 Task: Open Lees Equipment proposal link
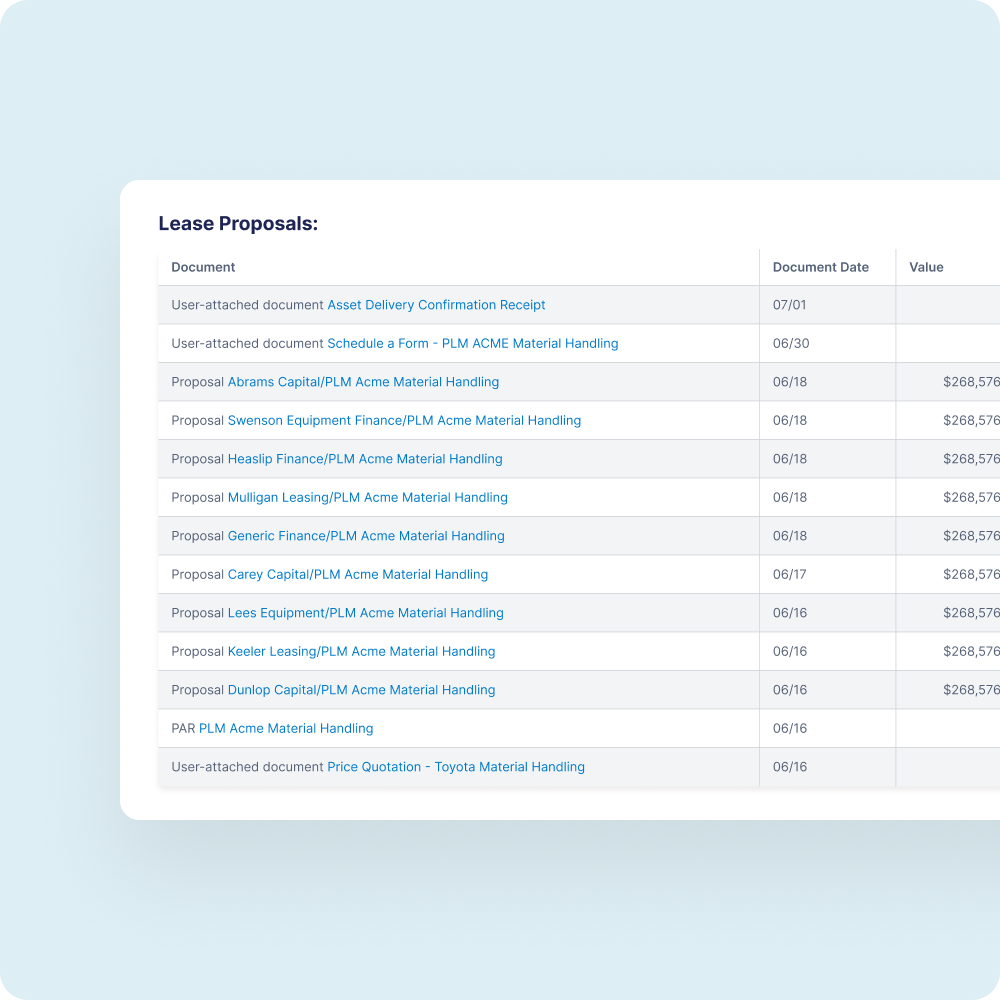click(x=365, y=613)
